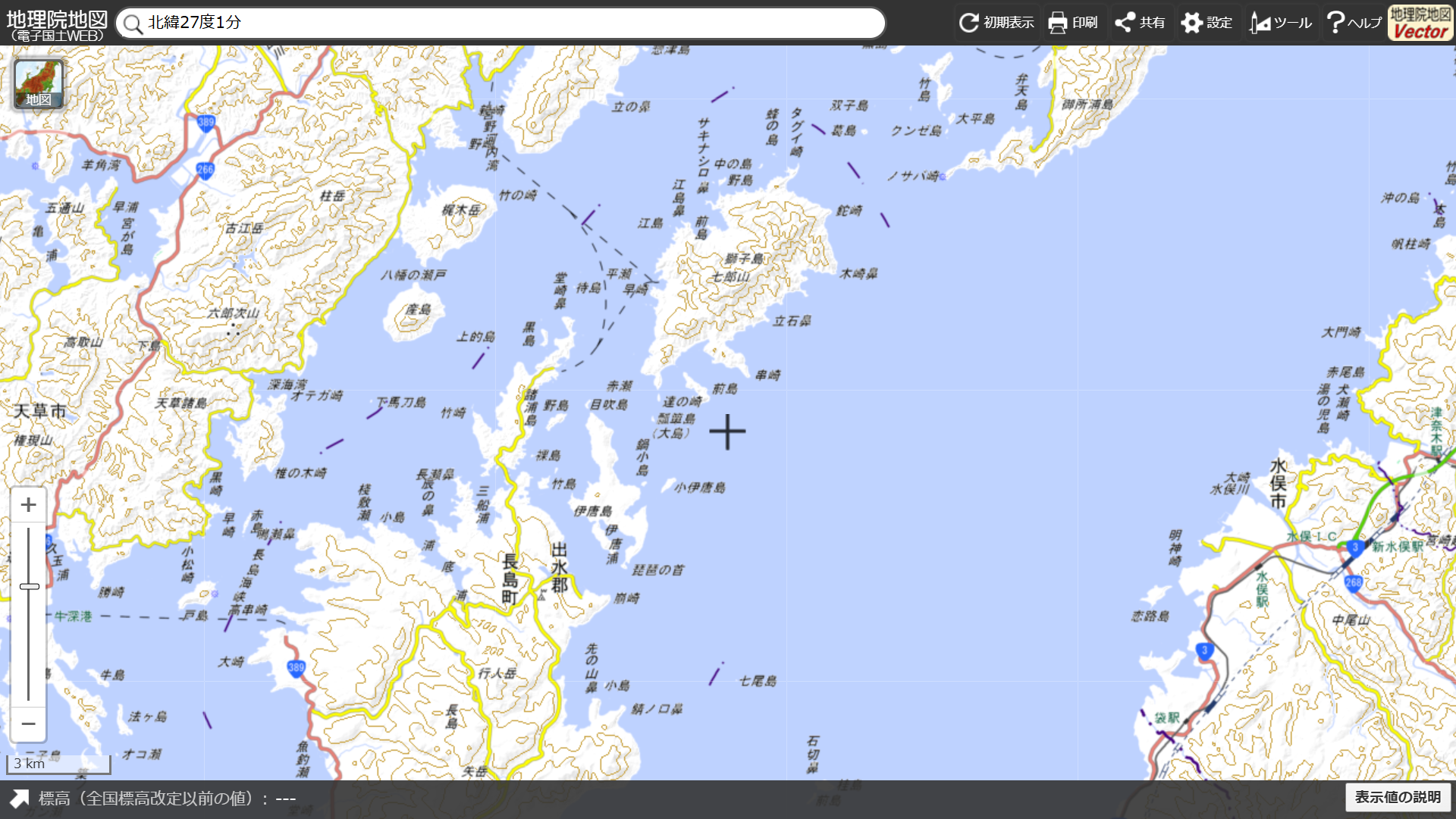
Task: Open the 地図 map layer selector
Action: point(39,84)
